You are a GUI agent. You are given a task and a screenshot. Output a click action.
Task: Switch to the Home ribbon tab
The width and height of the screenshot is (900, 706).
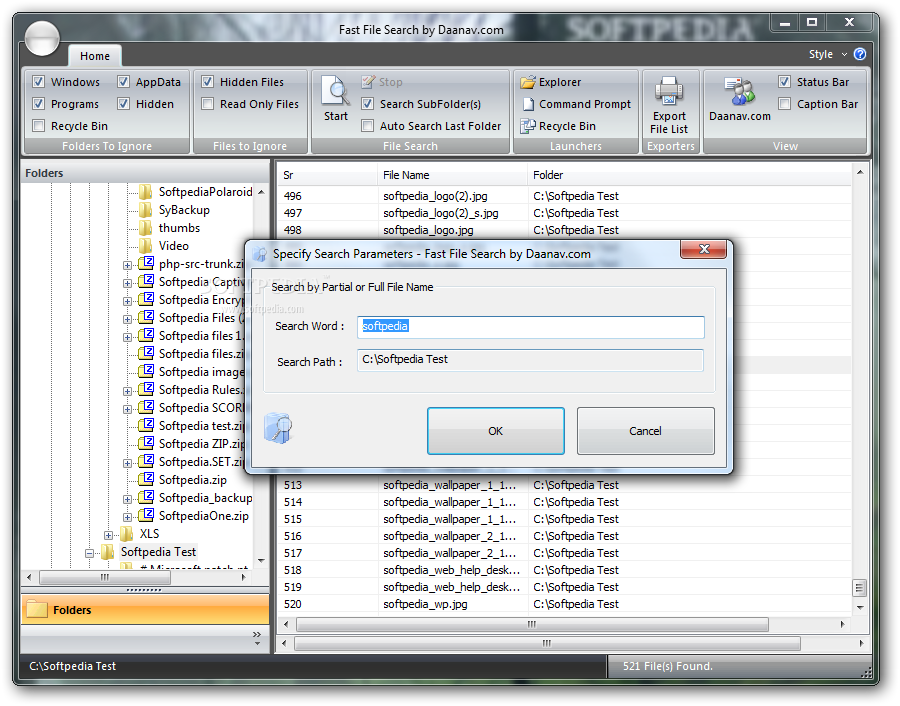pos(95,56)
